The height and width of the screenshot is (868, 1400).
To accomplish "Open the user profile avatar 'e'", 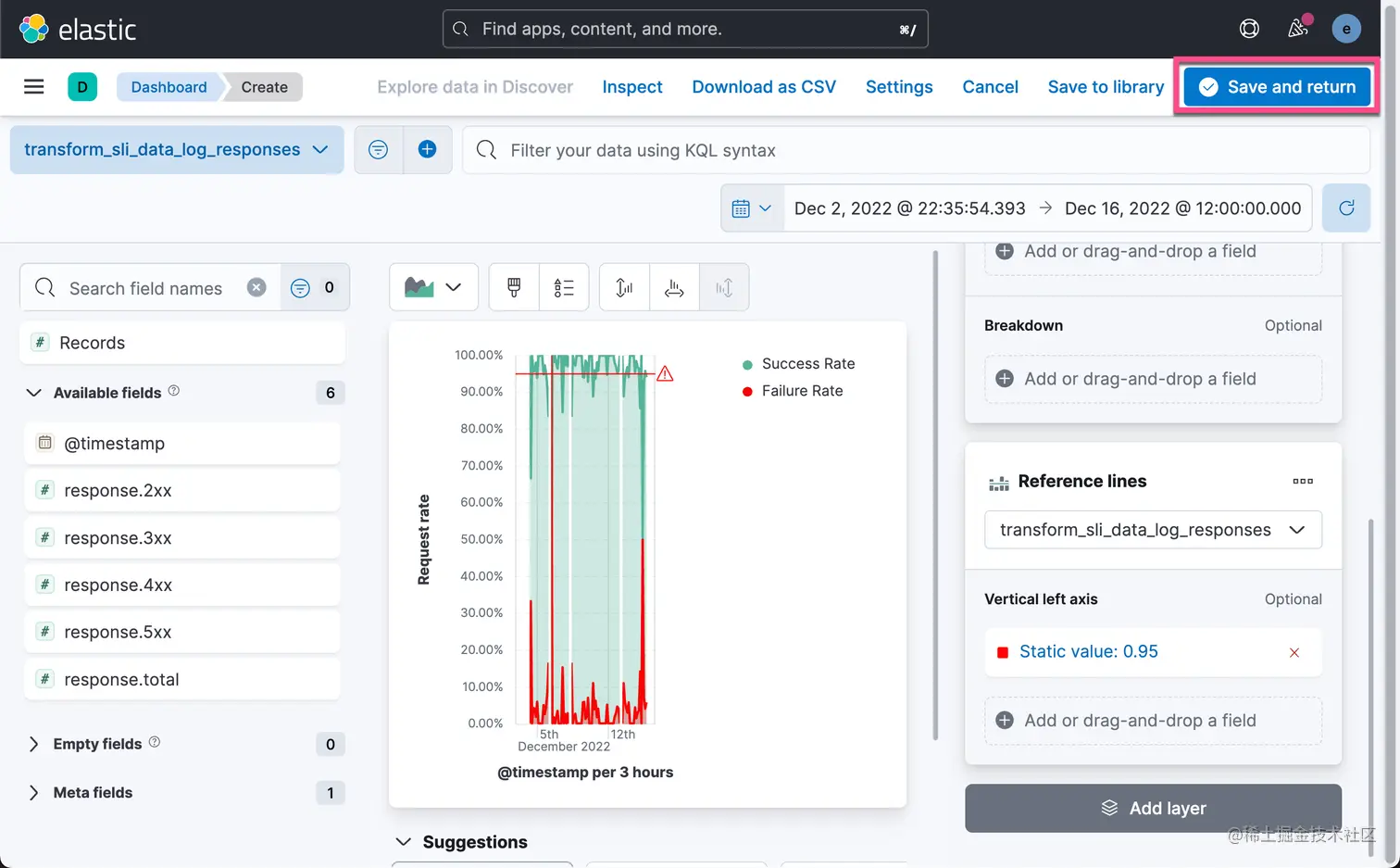I will 1346,29.
